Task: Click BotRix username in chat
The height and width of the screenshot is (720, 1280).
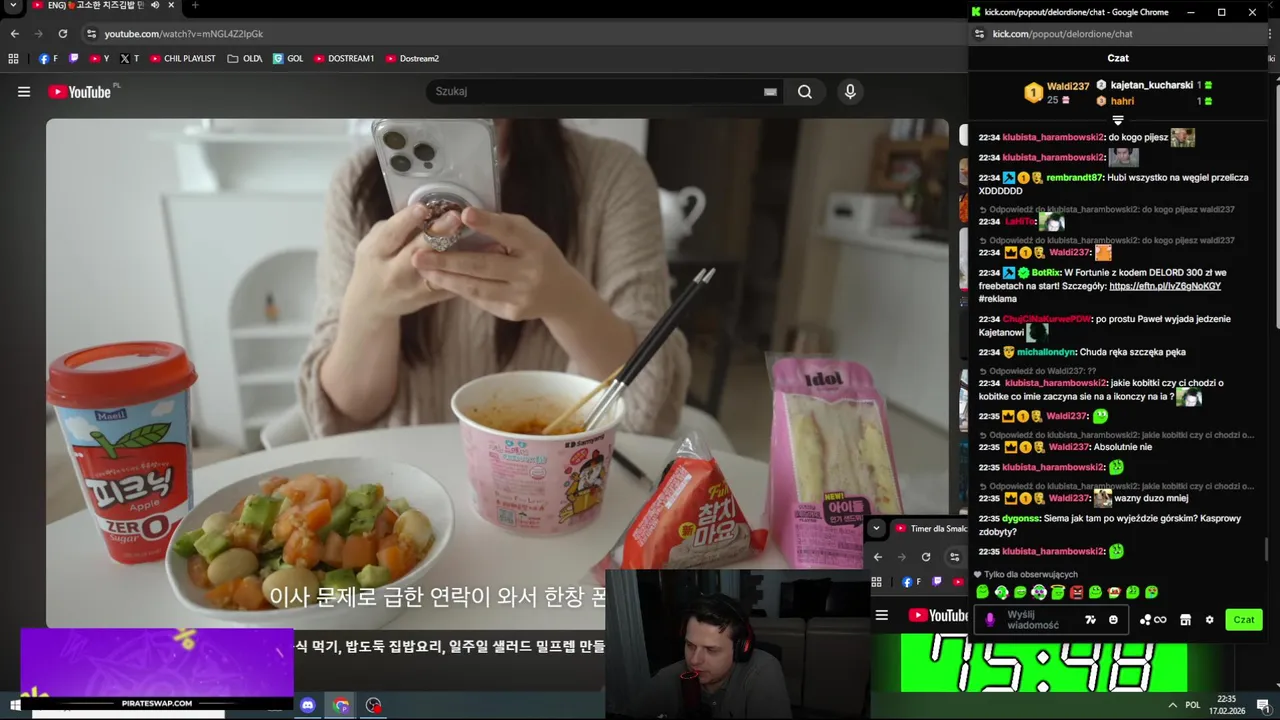Action: 1045,273
